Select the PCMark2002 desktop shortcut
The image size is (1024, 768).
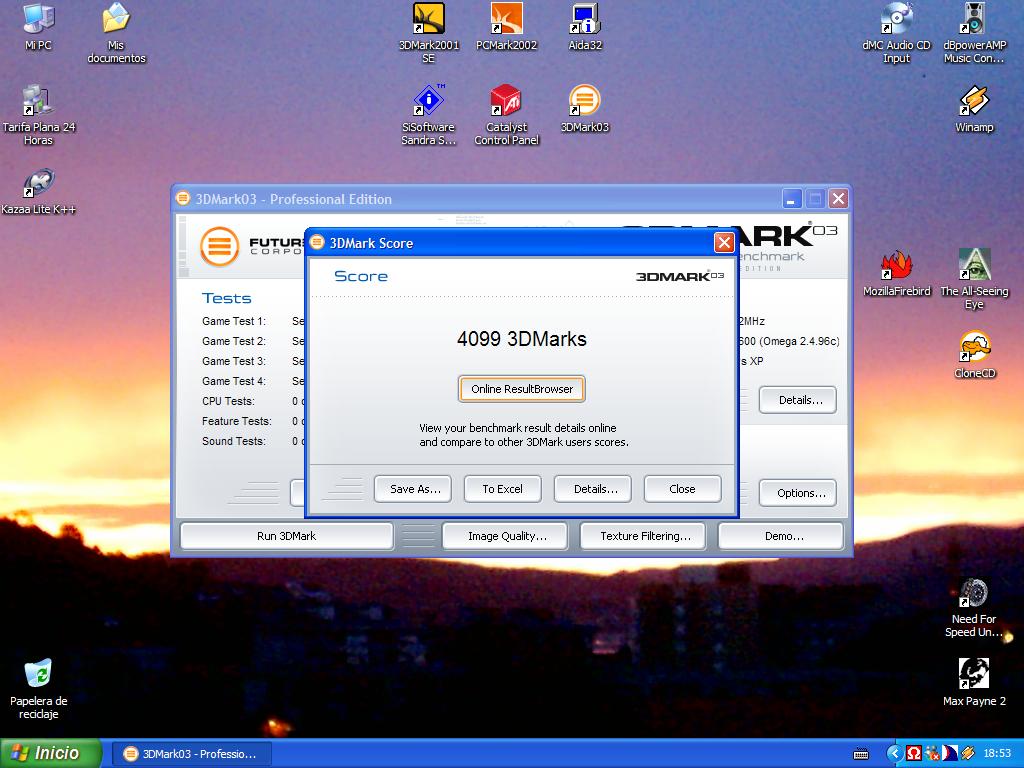pos(506,27)
